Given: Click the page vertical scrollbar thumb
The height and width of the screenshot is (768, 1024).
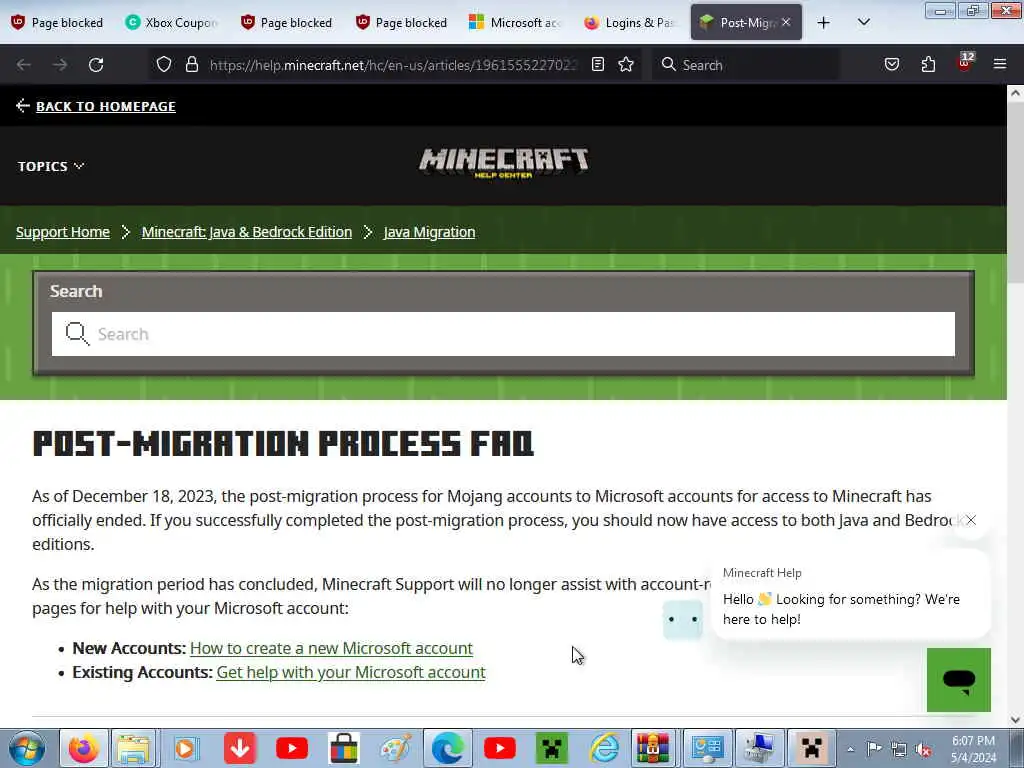Looking at the screenshot, I should (1015, 193).
